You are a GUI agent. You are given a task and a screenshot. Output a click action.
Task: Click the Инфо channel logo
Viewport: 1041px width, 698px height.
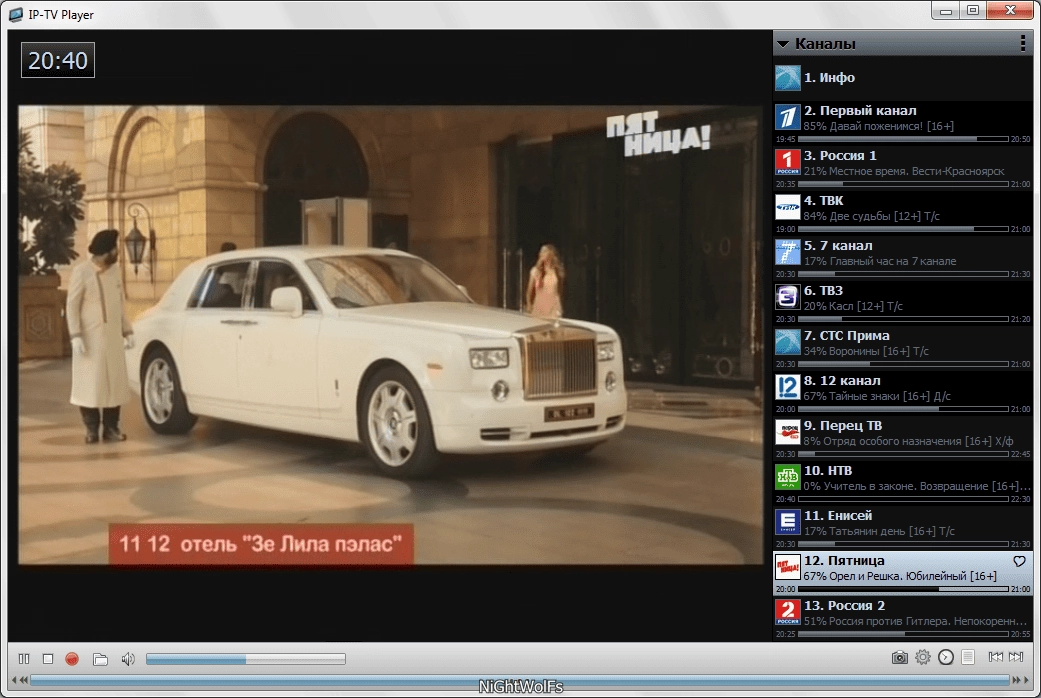(788, 78)
